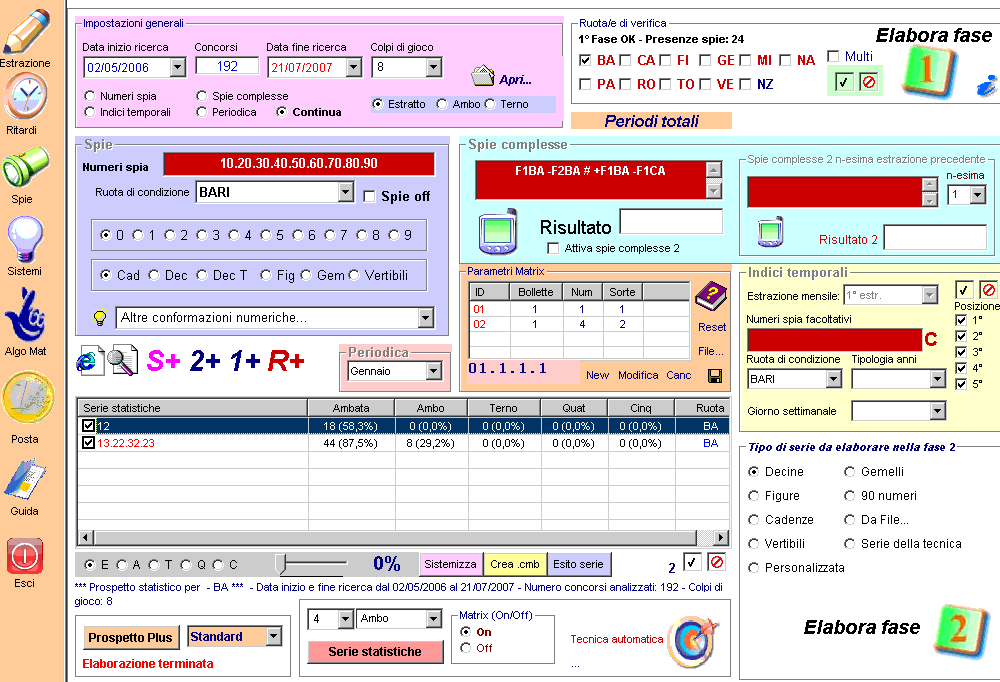Viewport: 1000px width, 682px height.
Task: Toggle the Spie off checkbox
Action: pos(369,196)
